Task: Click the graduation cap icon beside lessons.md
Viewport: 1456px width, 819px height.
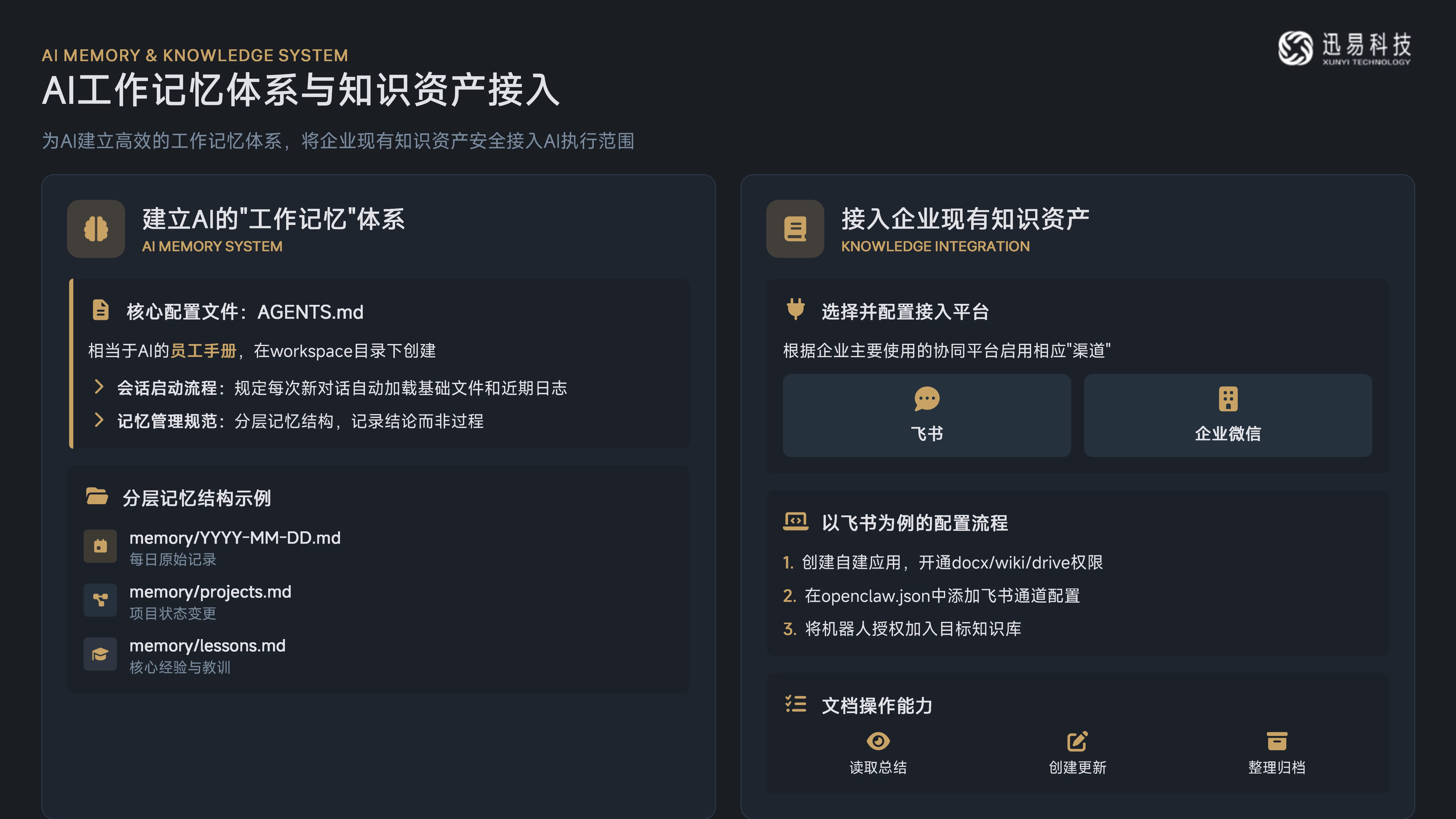Action: (100, 654)
